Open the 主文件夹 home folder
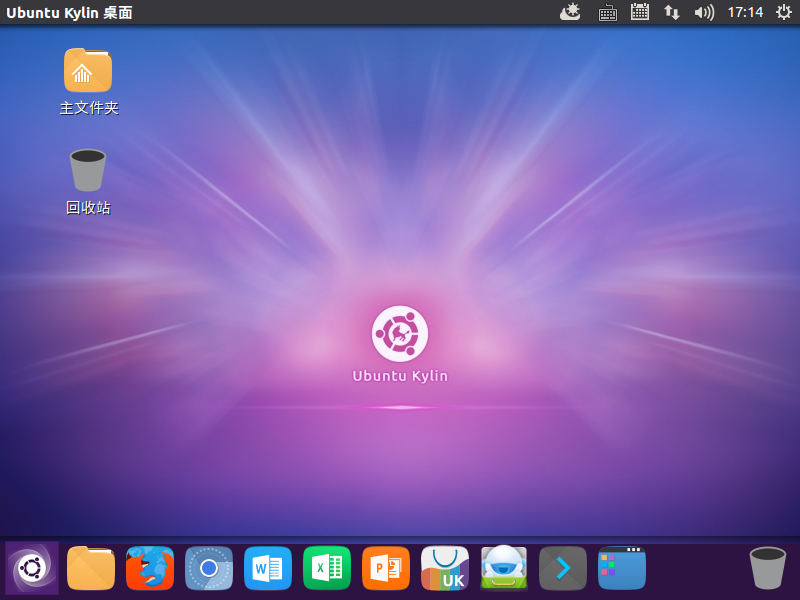800x600 pixels. click(x=87, y=80)
